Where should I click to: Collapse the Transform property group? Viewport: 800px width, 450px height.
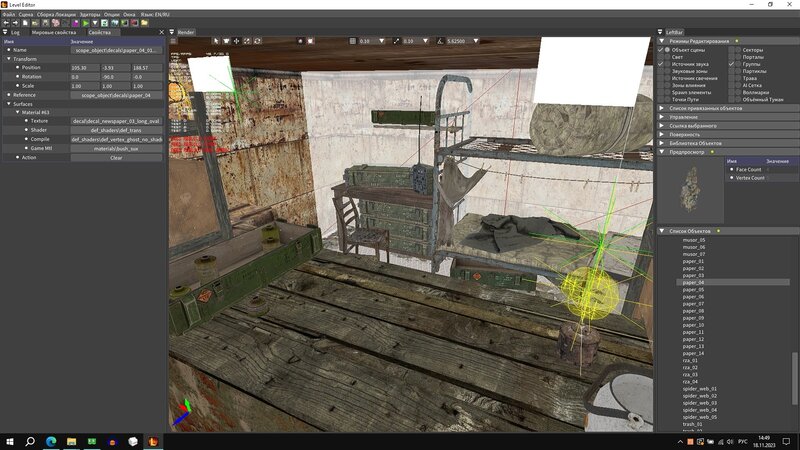pyautogui.click(x=8, y=58)
